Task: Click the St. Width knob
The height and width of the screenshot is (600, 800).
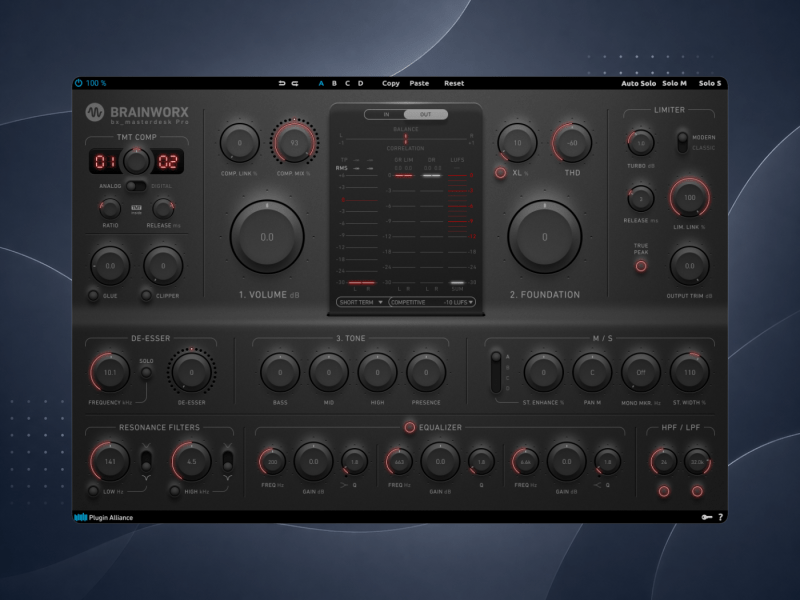Action: (x=689, y=372)
